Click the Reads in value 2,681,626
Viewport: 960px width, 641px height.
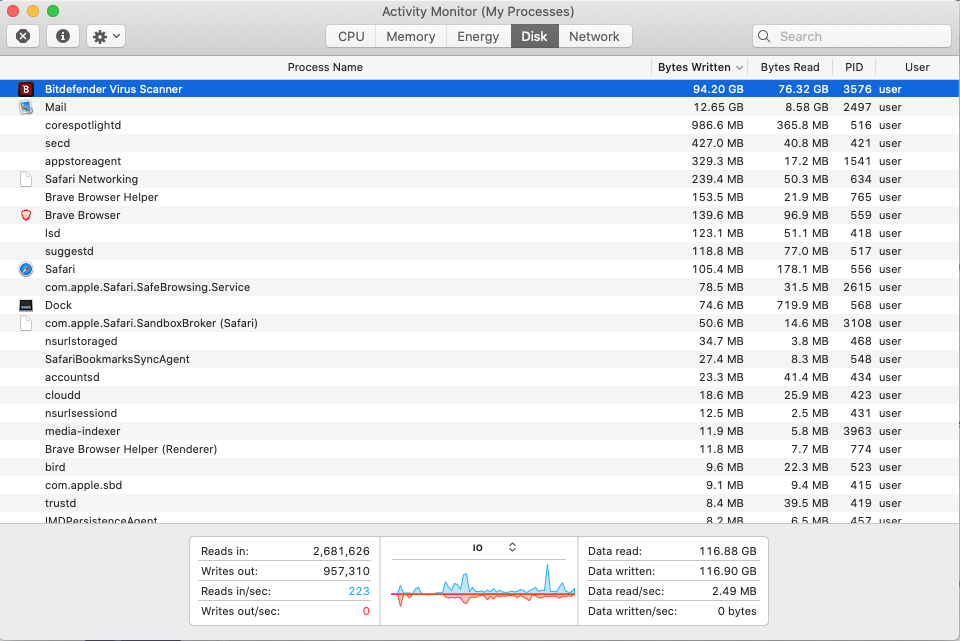(341, 551)
